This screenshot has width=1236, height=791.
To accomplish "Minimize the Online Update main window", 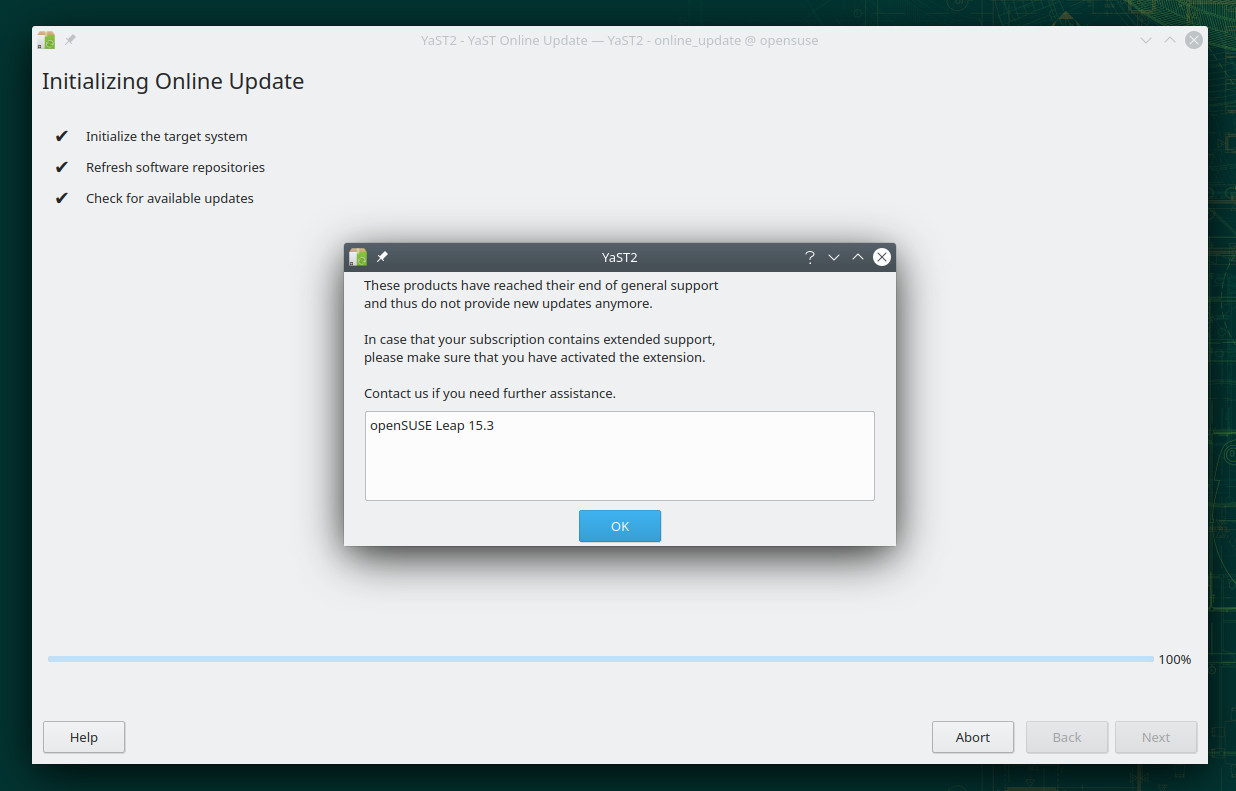I will 1146,40.
